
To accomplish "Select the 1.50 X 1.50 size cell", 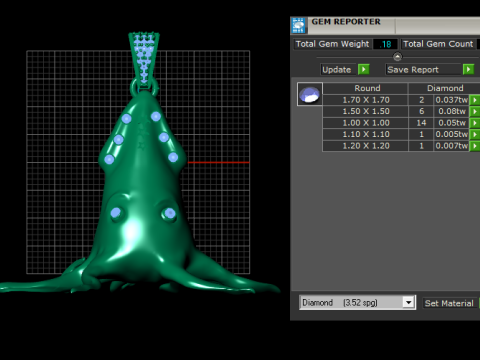I will [x=366, y=111].
